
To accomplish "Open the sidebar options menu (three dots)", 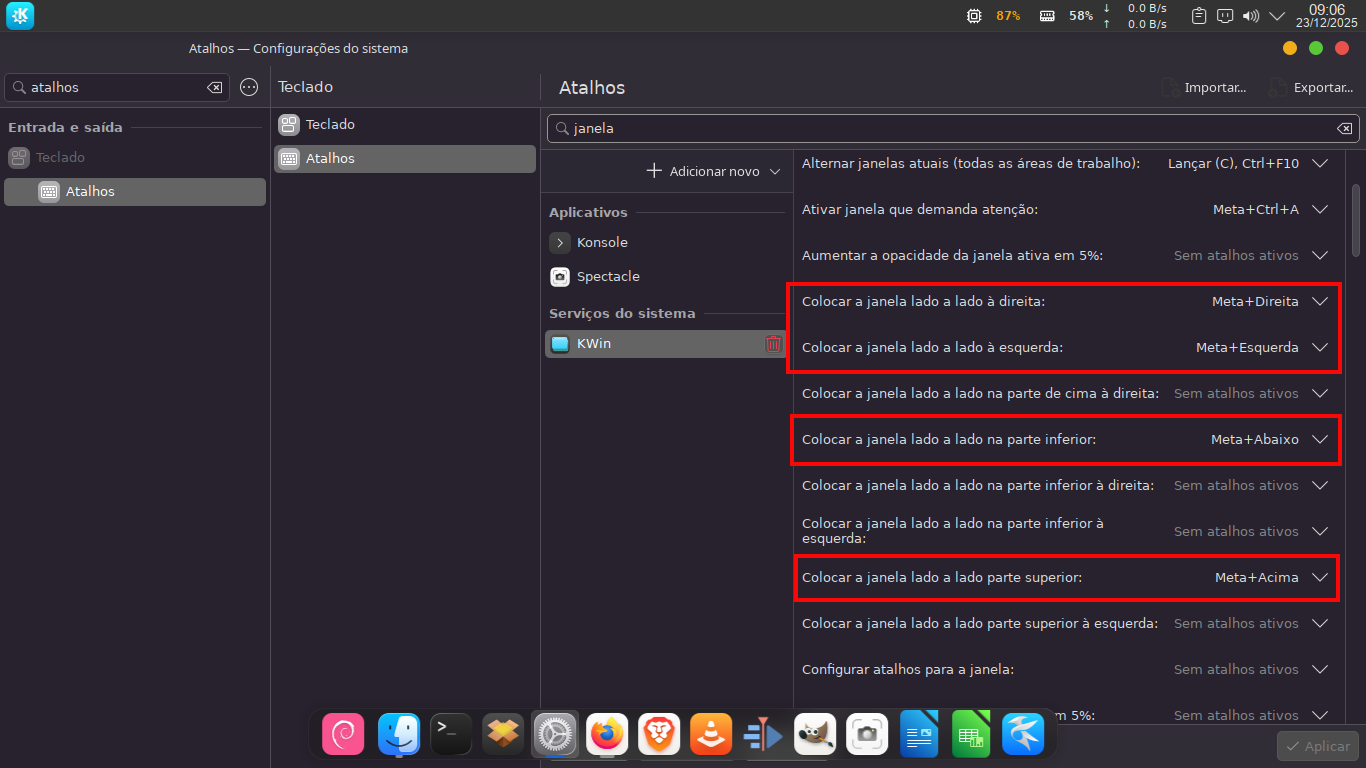I will [249, 87].
